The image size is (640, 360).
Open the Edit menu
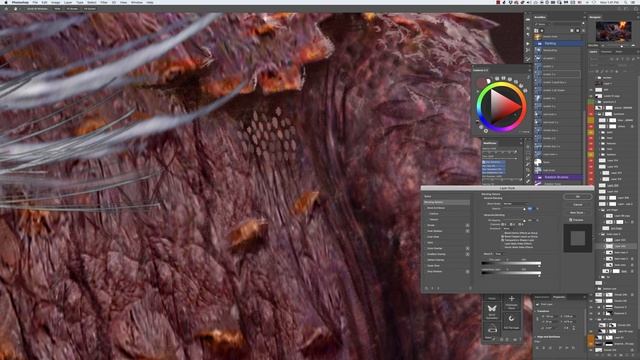[44, 2]
